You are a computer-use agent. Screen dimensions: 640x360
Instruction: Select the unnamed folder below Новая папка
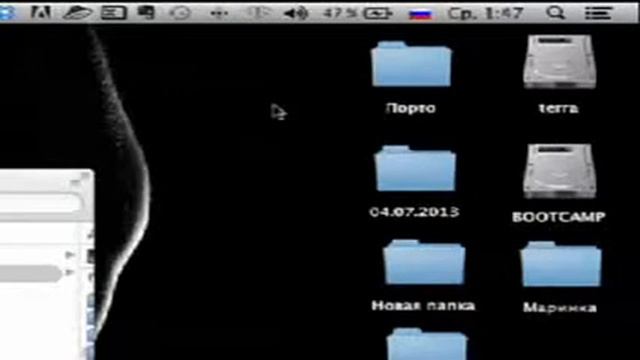click(427, 344)
